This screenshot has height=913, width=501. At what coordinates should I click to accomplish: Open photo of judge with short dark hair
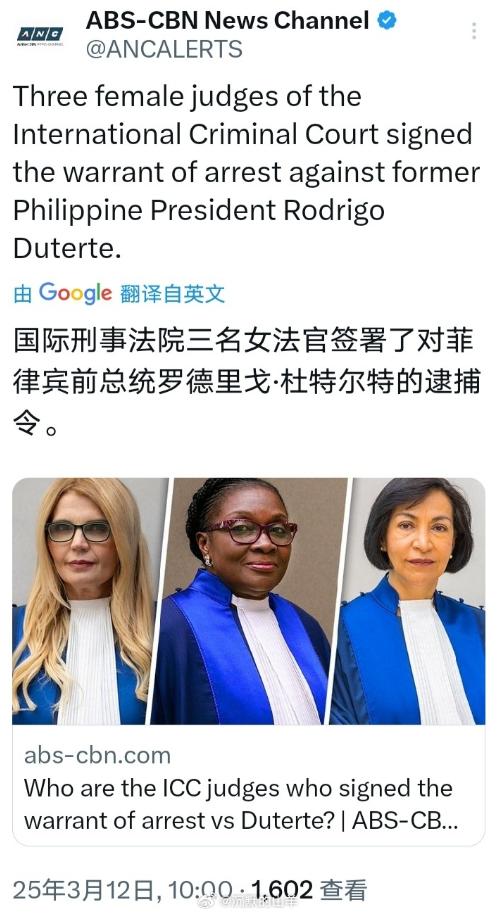(410, 601)
